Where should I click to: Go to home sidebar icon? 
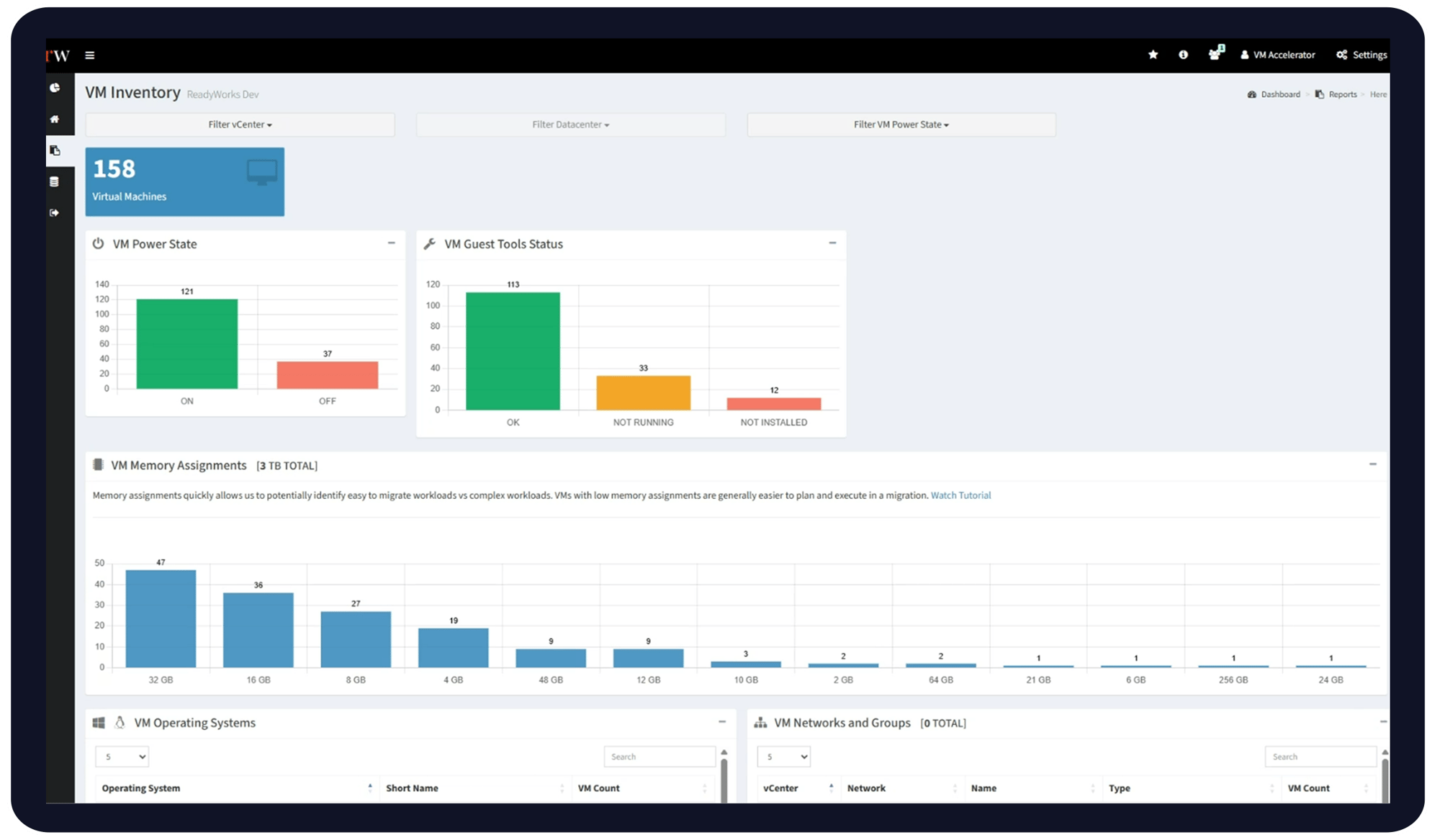pos(55,119)
